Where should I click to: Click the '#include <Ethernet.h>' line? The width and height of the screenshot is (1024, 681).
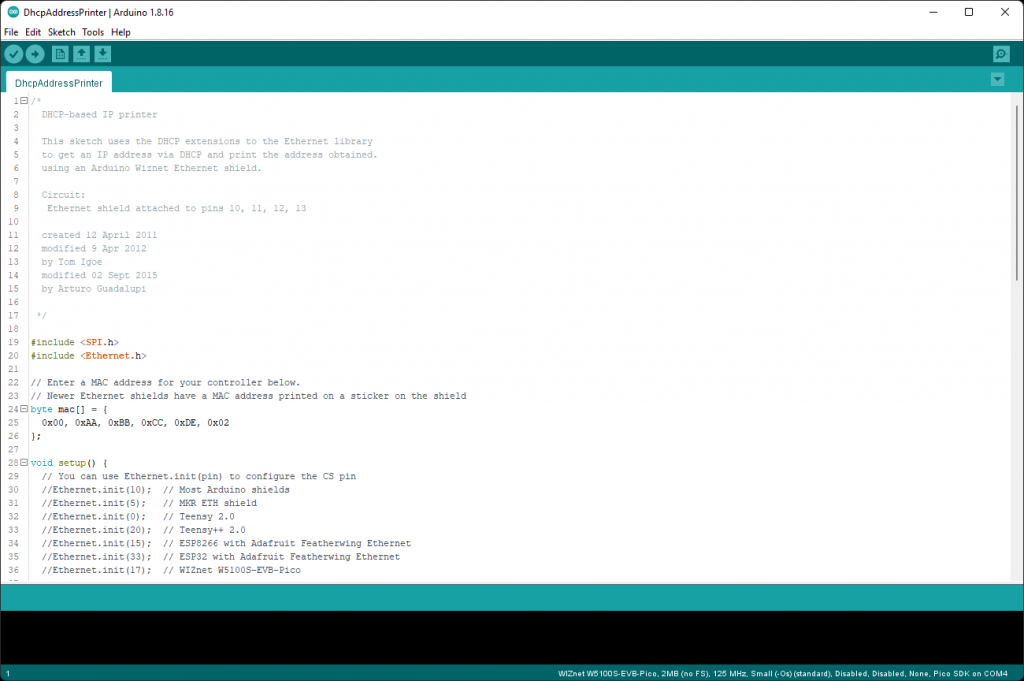[88, 356]
